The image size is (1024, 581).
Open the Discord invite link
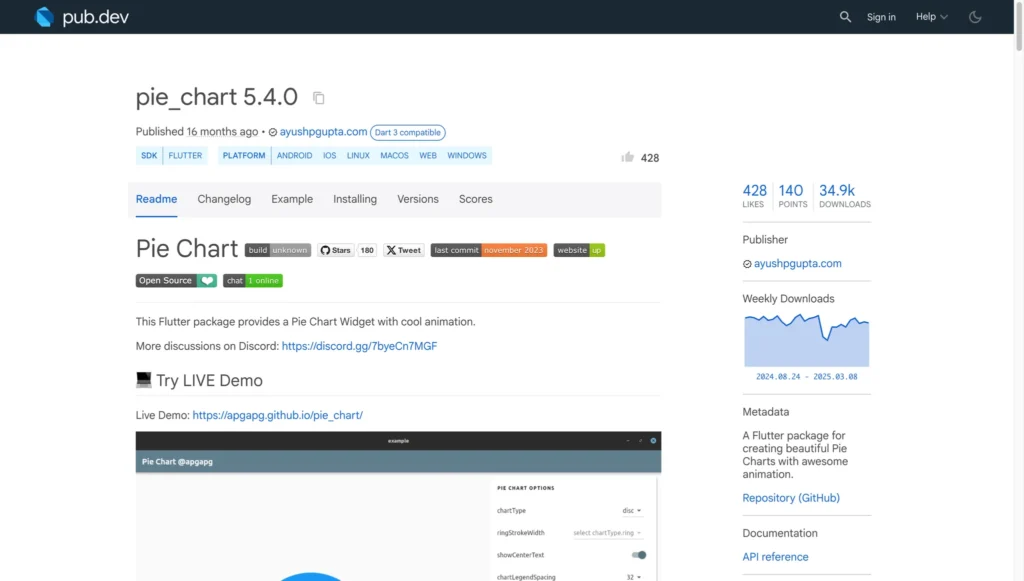[x=359, y=346]
